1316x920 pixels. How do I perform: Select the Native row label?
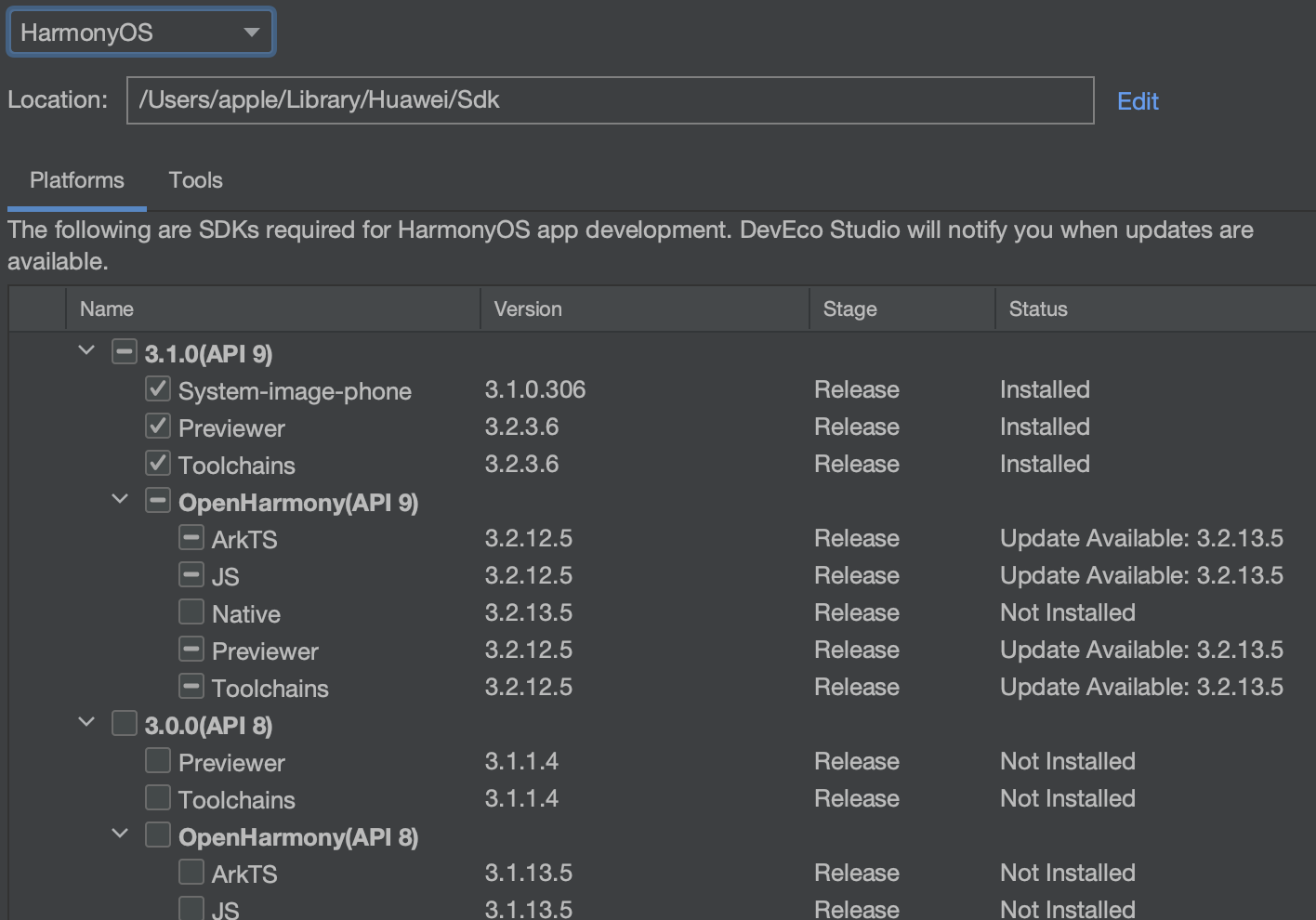246,614
